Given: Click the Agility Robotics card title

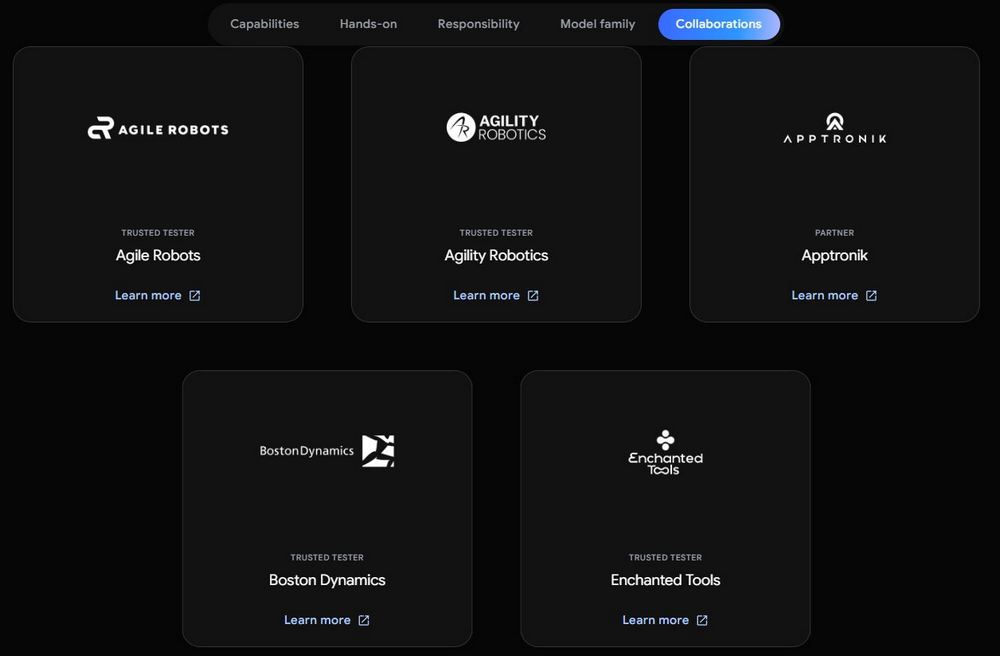Looking at the screenshot, I should pos(496,256).
